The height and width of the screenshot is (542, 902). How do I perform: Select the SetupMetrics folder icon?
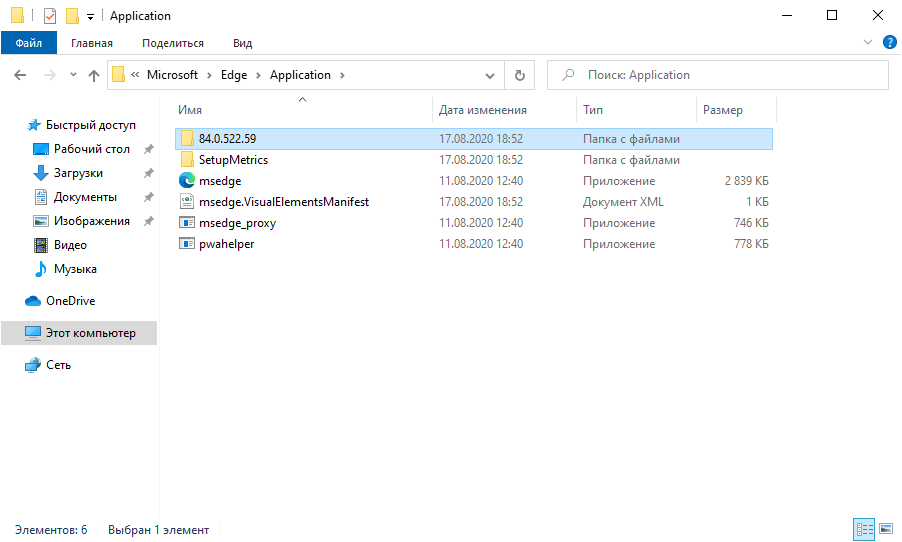point(187,159)
